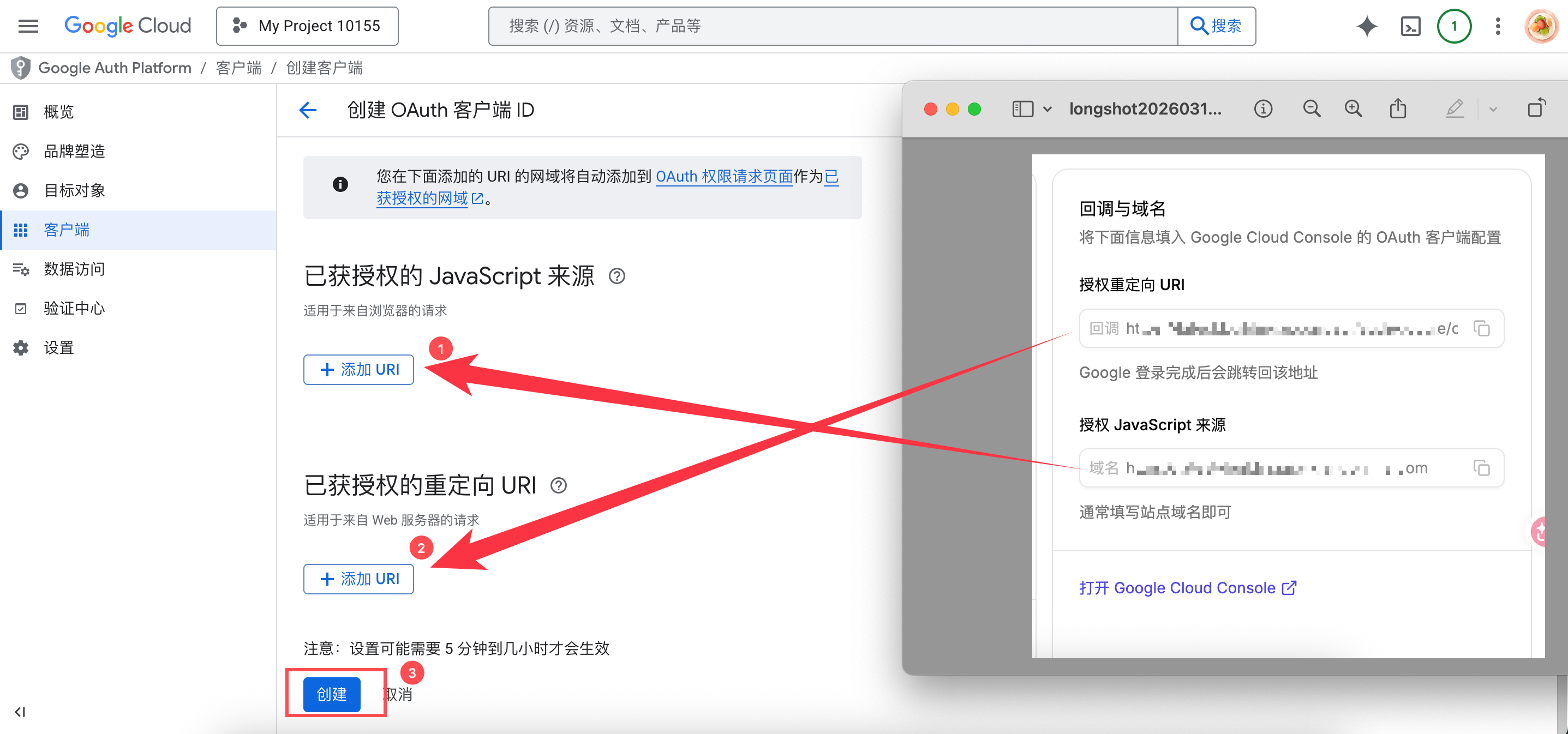Add a URI under JavaScript 来源
This screenshot has height=734, width=1568.
pos(358,369)
